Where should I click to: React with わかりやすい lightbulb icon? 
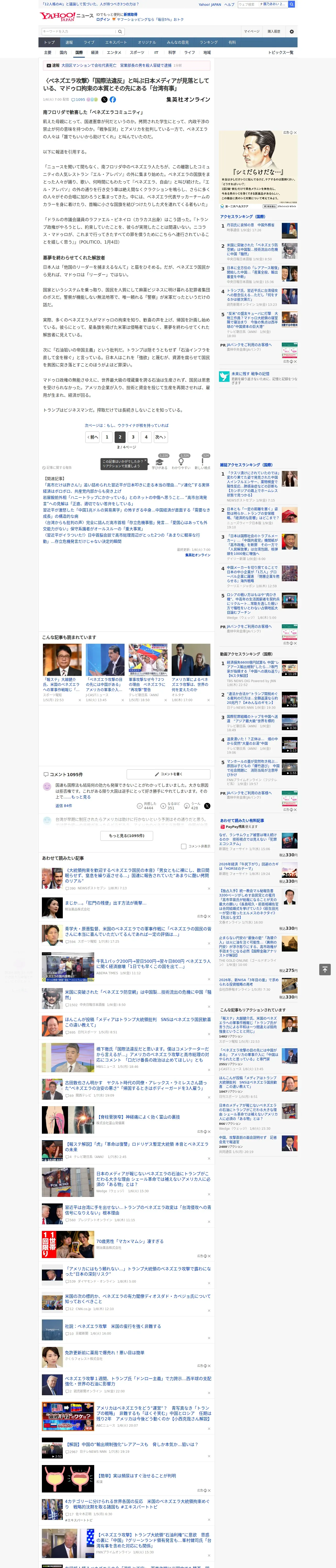point(181,462)
